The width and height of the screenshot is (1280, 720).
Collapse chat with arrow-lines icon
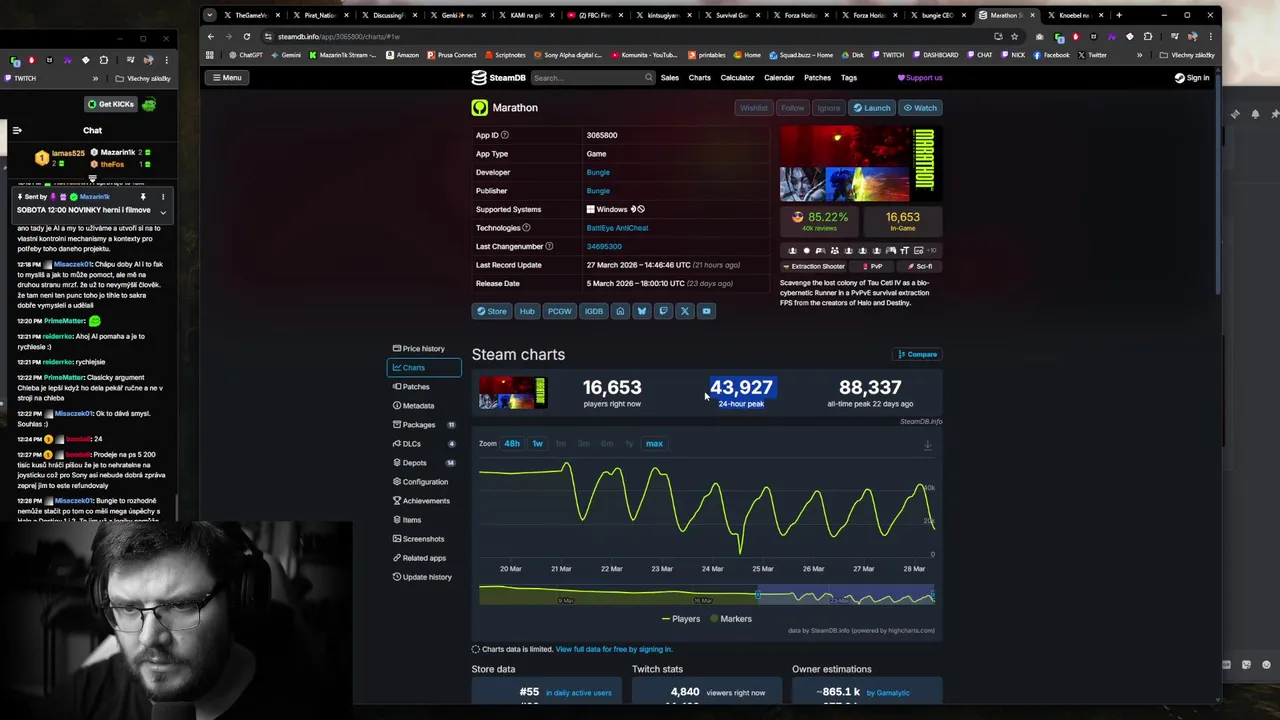click(x=17, y=130)
